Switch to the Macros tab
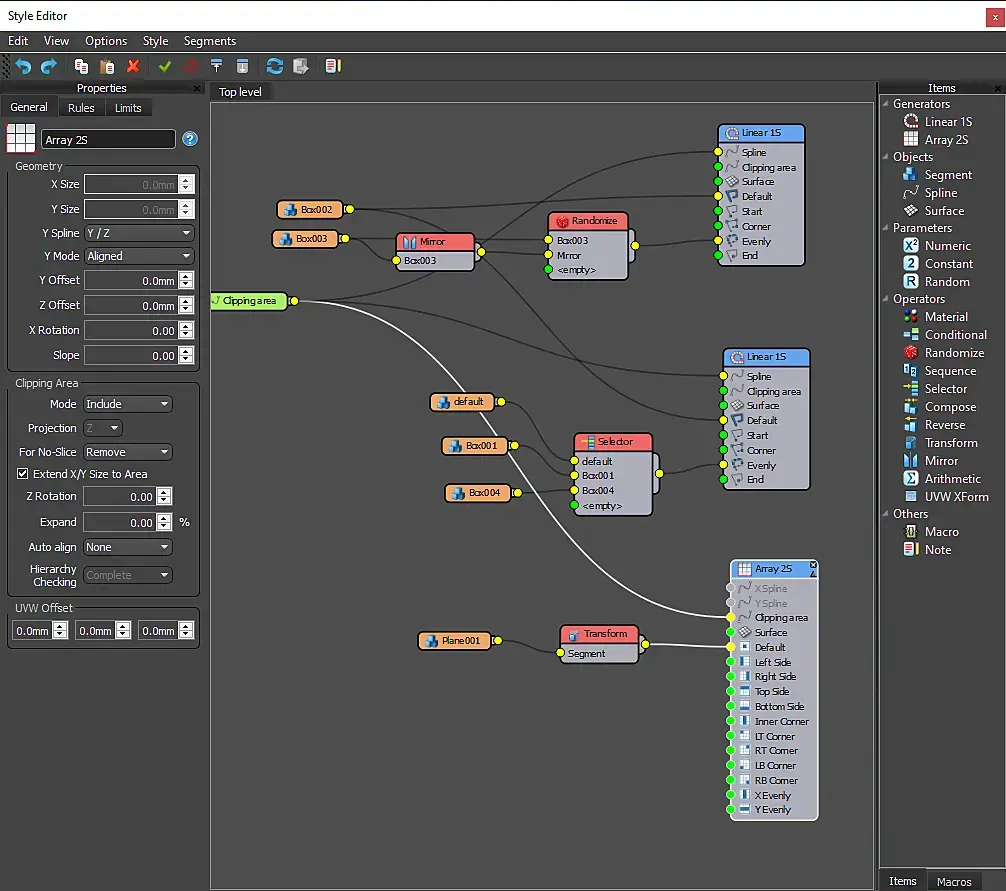Image resolution: width=1006 pixels, height=891 pixels. (x=954, y=882)
